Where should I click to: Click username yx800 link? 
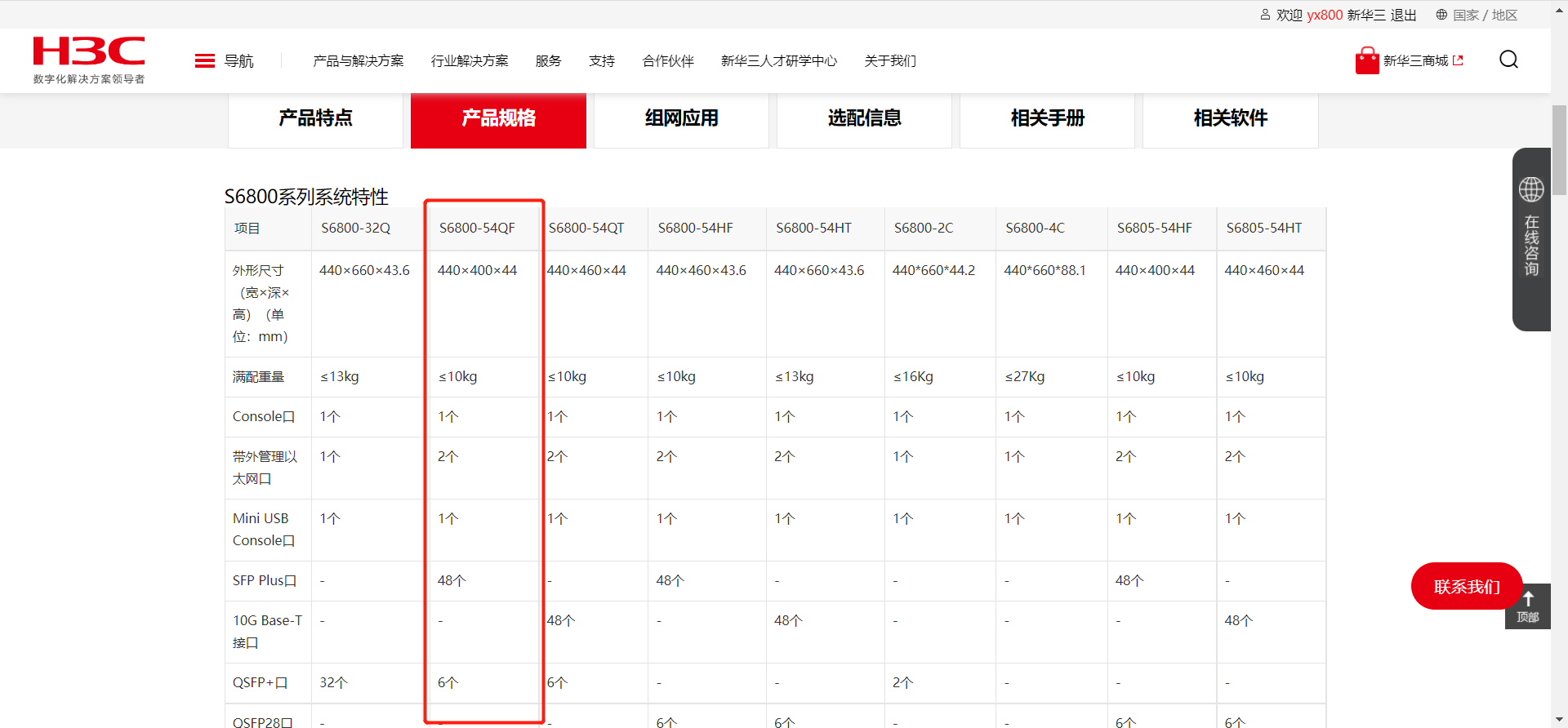click(1325, 15)
